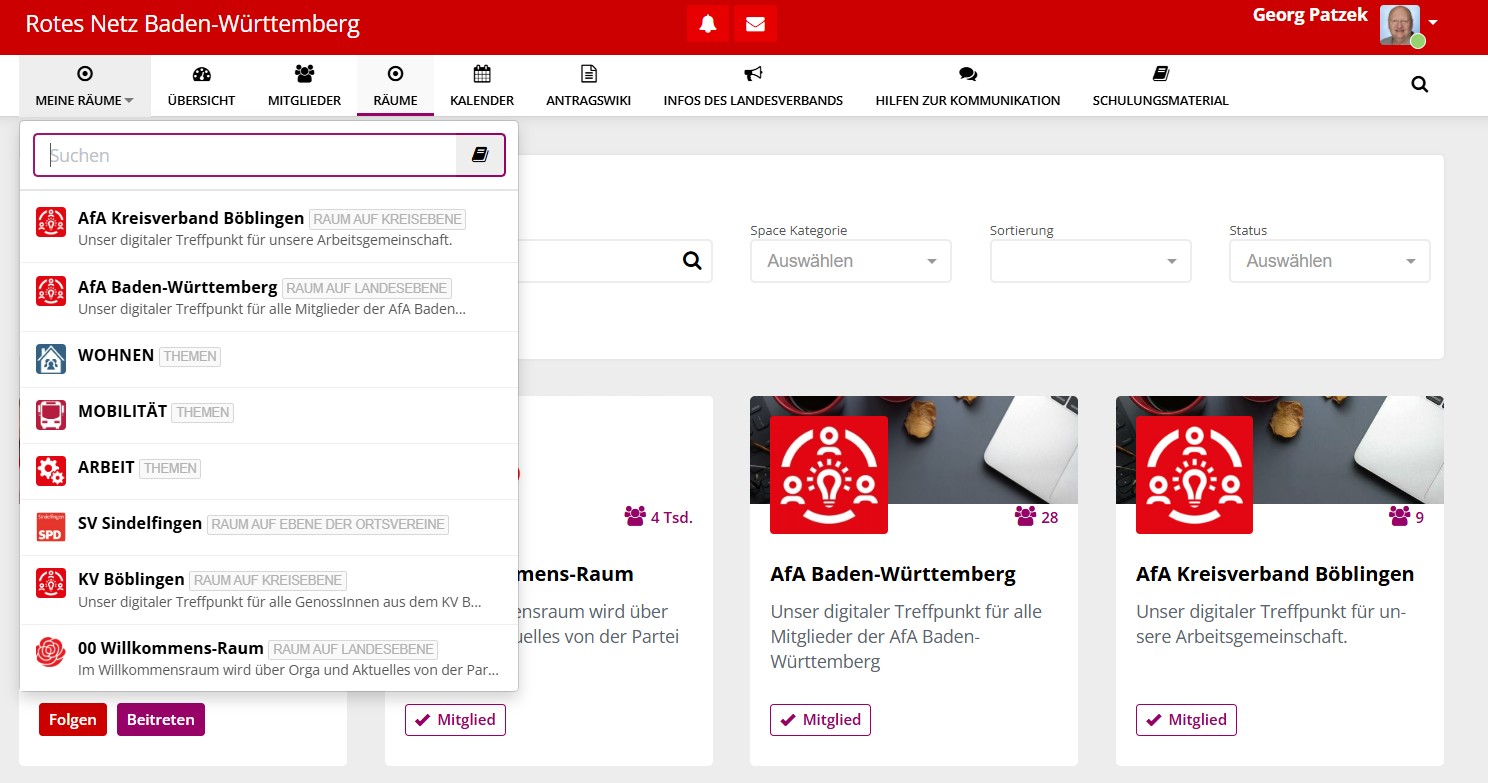Click the book icon beside the Suchen field
The image size is (1488, 783).
pos(480,155)
